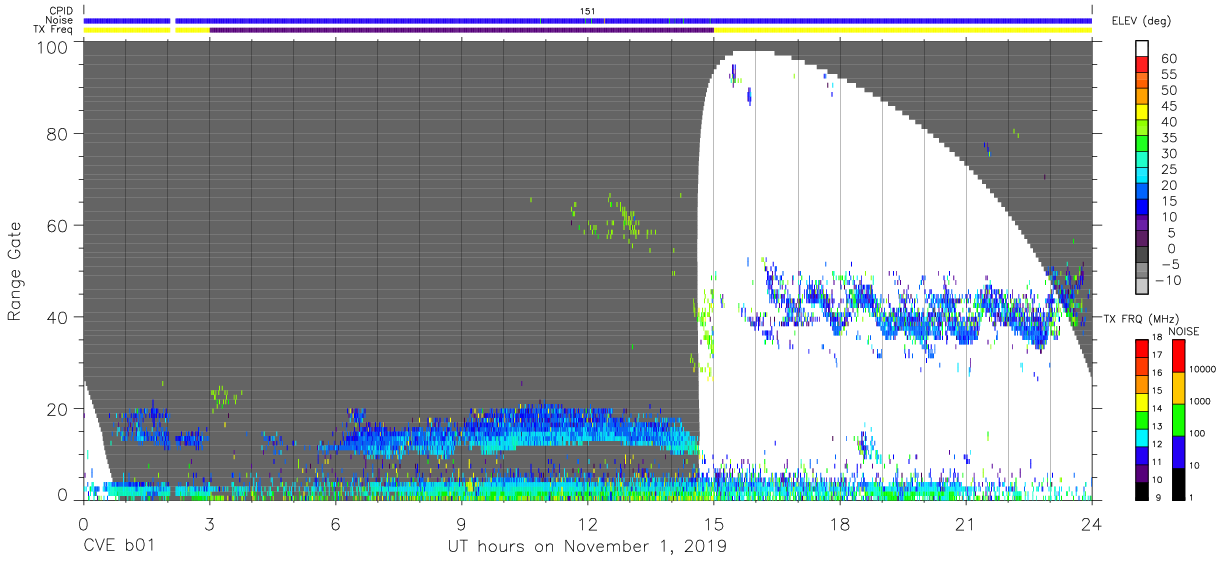Click the 'CVE b01' radar beam label

118,547
